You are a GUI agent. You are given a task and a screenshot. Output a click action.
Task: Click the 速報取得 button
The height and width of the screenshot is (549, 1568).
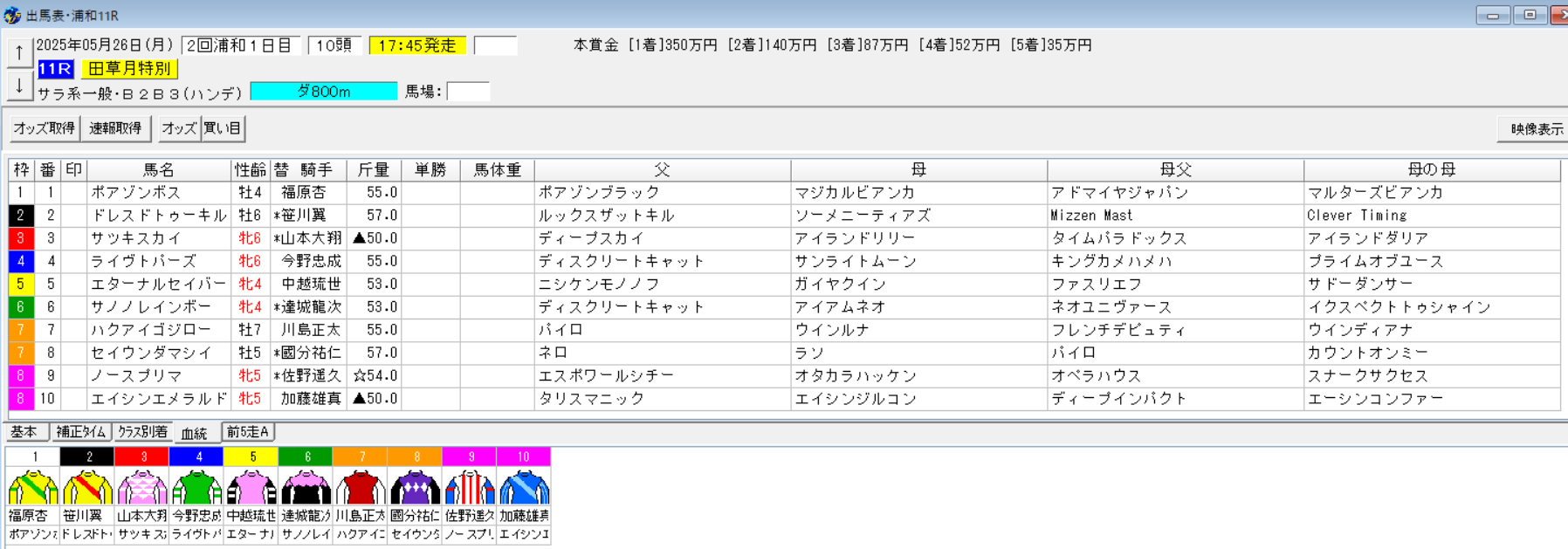tap(115, 128)
